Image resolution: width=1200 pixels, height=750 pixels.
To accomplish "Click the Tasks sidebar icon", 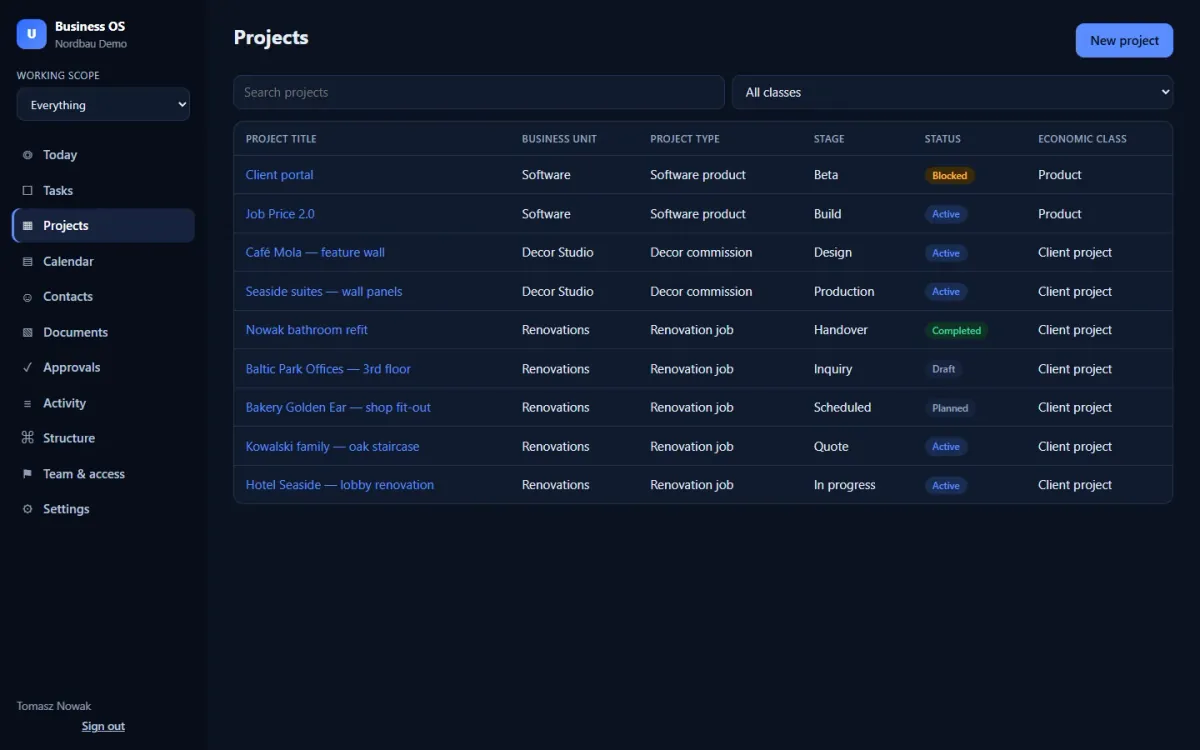I will point(27,190).
